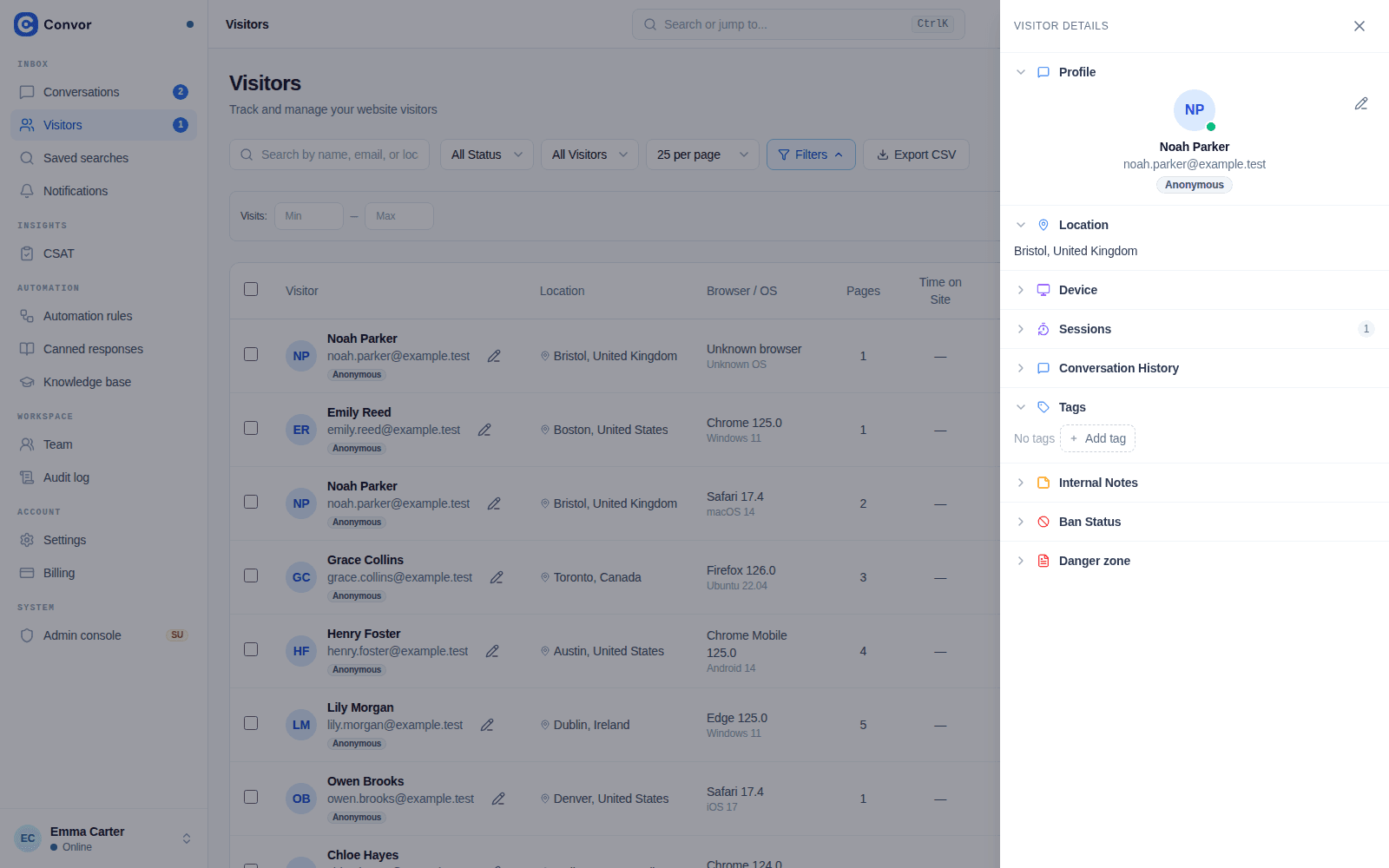Click the Conversation History chat icon
The height and width of the screenshot is (868, 1389).
pyautogui.click(x=1043, y=368)
